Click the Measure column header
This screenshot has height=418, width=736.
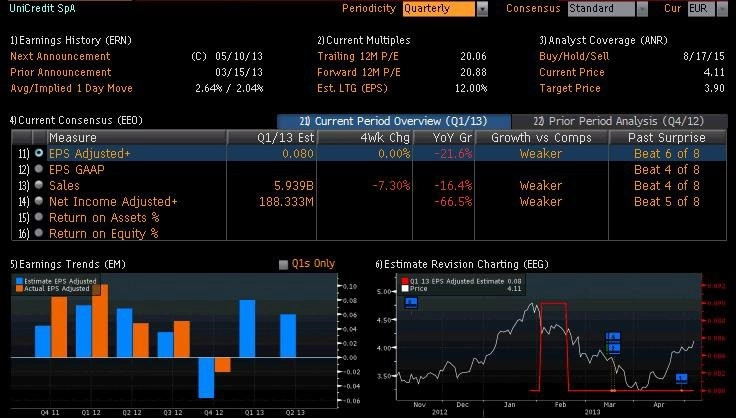(x=137, y=137)
